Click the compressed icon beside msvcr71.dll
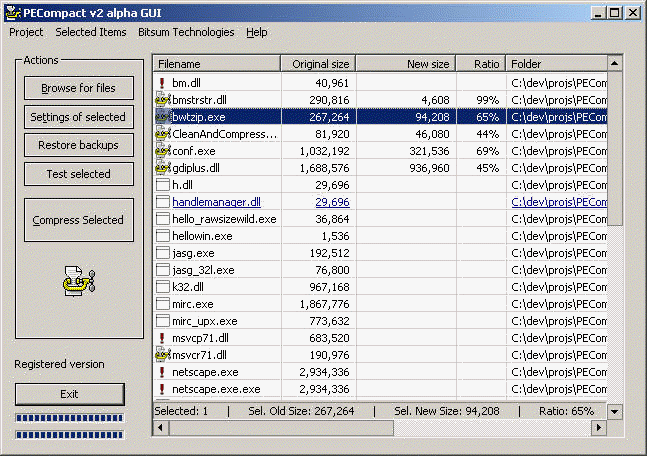This screenshot has width=647, height=456. 163,355
